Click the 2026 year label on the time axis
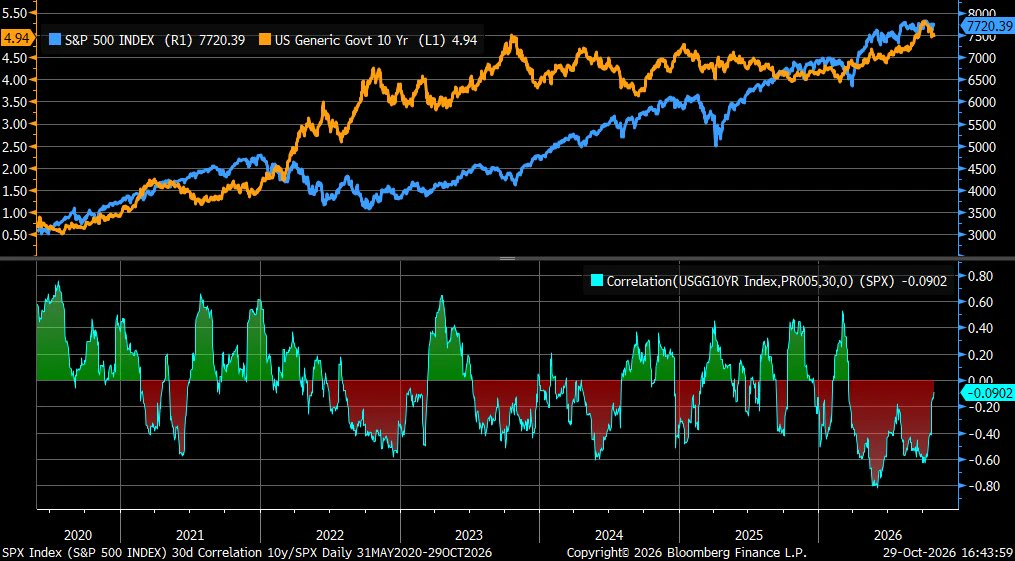This screenshot has width=1015, height=561. coord(888,535)
